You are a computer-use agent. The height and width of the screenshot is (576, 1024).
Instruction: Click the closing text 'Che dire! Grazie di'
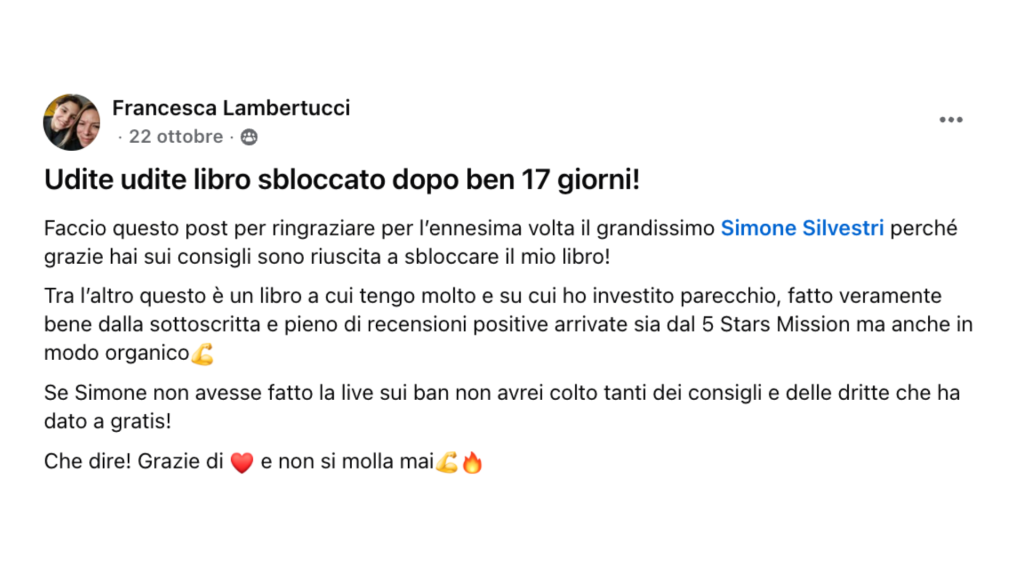[x=134, y=463]
